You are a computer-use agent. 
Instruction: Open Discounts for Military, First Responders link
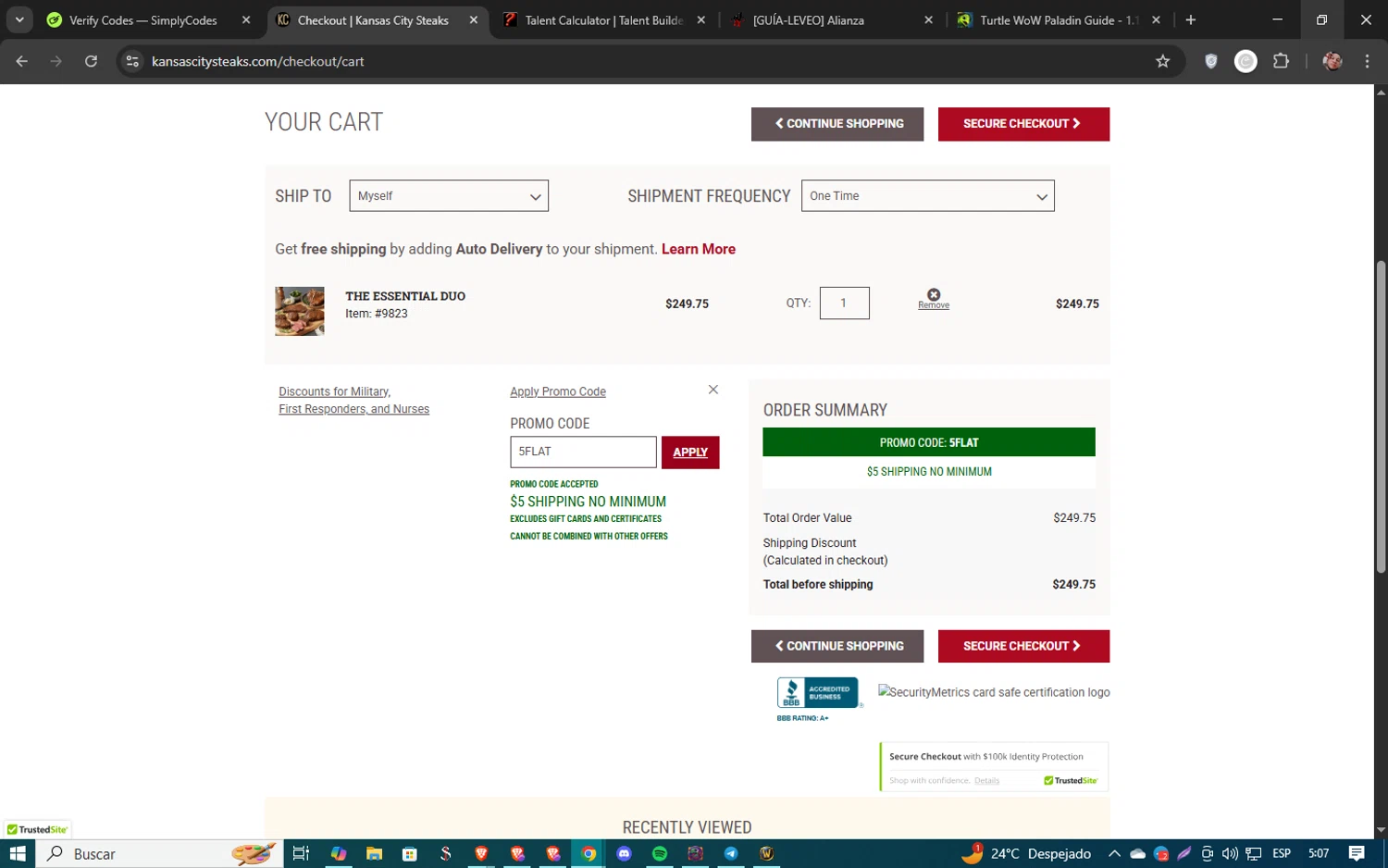click(353, 401)
